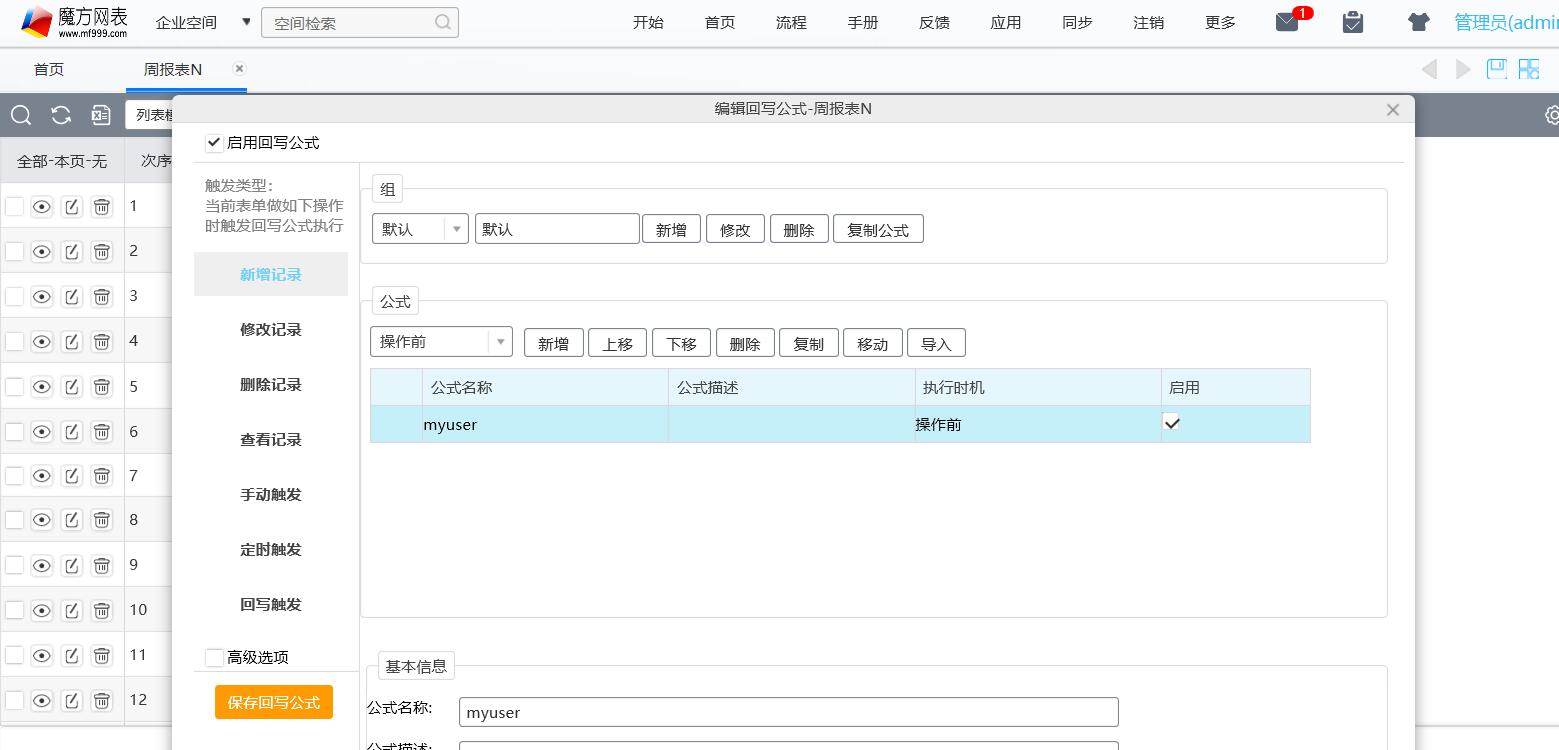Image resolution: width=1559 pixels, height=750 pixels.
Task: Toggle 启用回写公式 checkbox
Action: (214, 143)
